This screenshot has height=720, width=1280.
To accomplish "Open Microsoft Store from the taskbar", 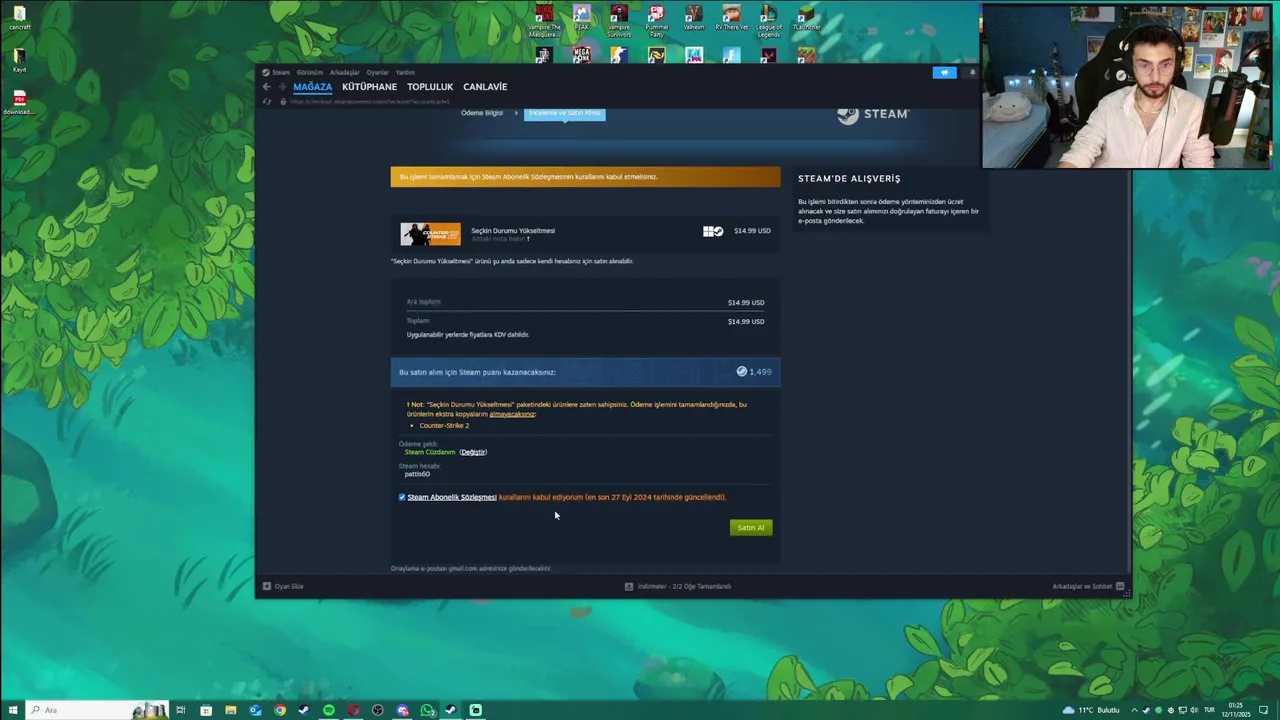I will (x=206, y=710).
